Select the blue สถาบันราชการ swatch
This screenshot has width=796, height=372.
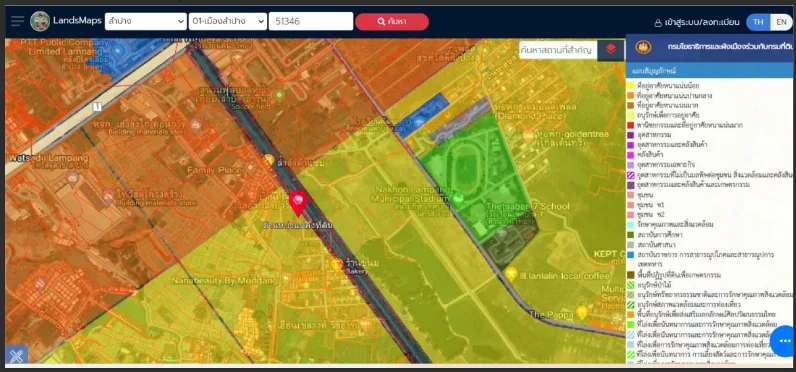[630, 254]
